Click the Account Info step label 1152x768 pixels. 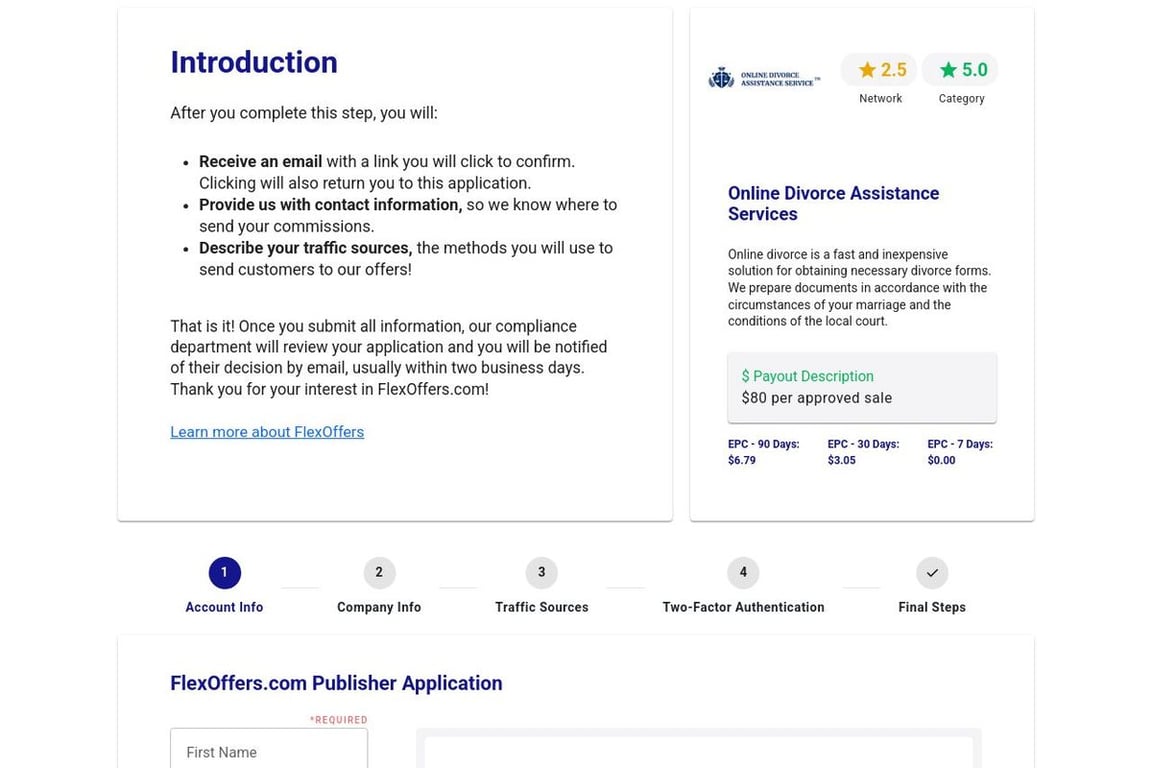224,607
